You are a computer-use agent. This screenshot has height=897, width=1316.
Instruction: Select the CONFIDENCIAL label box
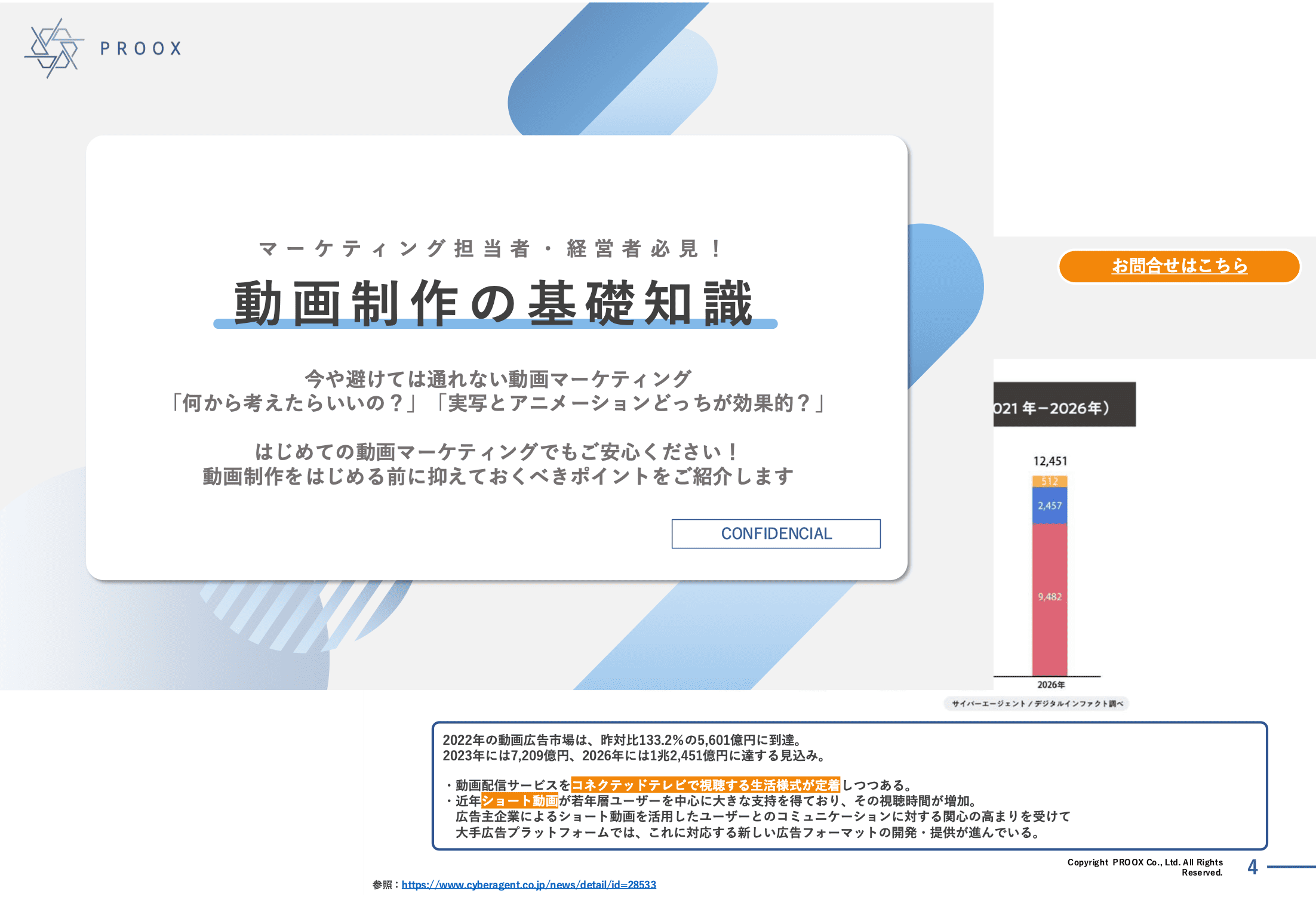click(776, 534)
